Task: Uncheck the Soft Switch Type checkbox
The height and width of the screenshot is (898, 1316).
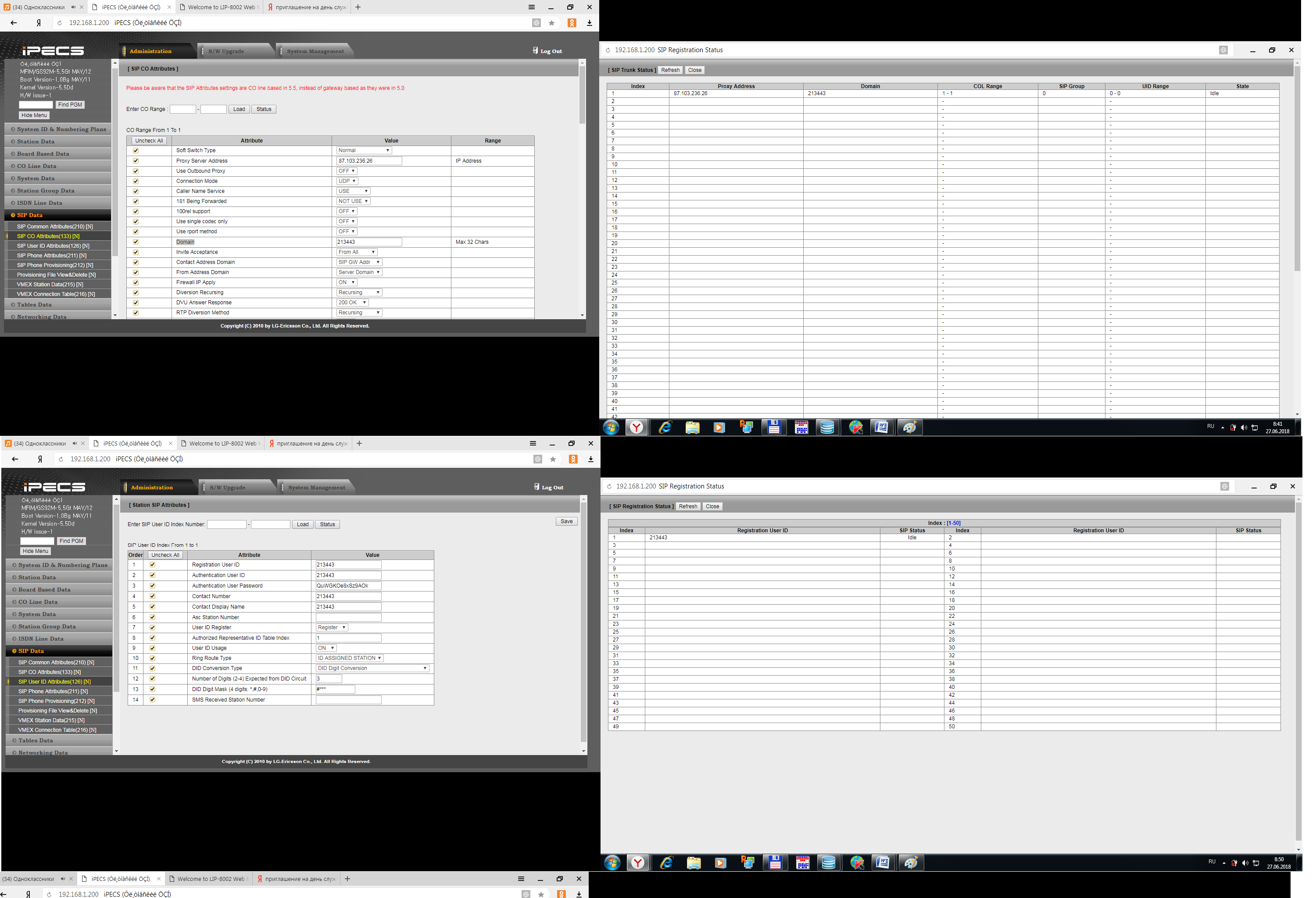Action: tap(136, 152)
